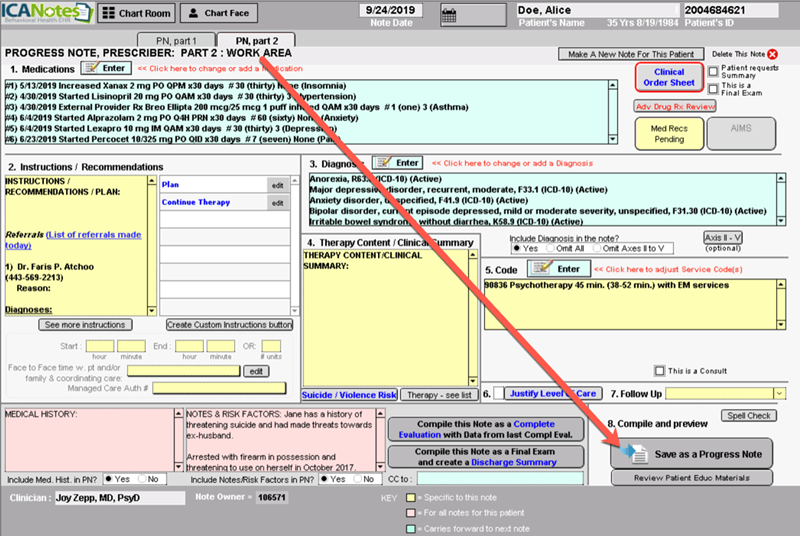Click the yellow Med Recs Pending box
Screen dimensions: 800x536
point(667,133)
